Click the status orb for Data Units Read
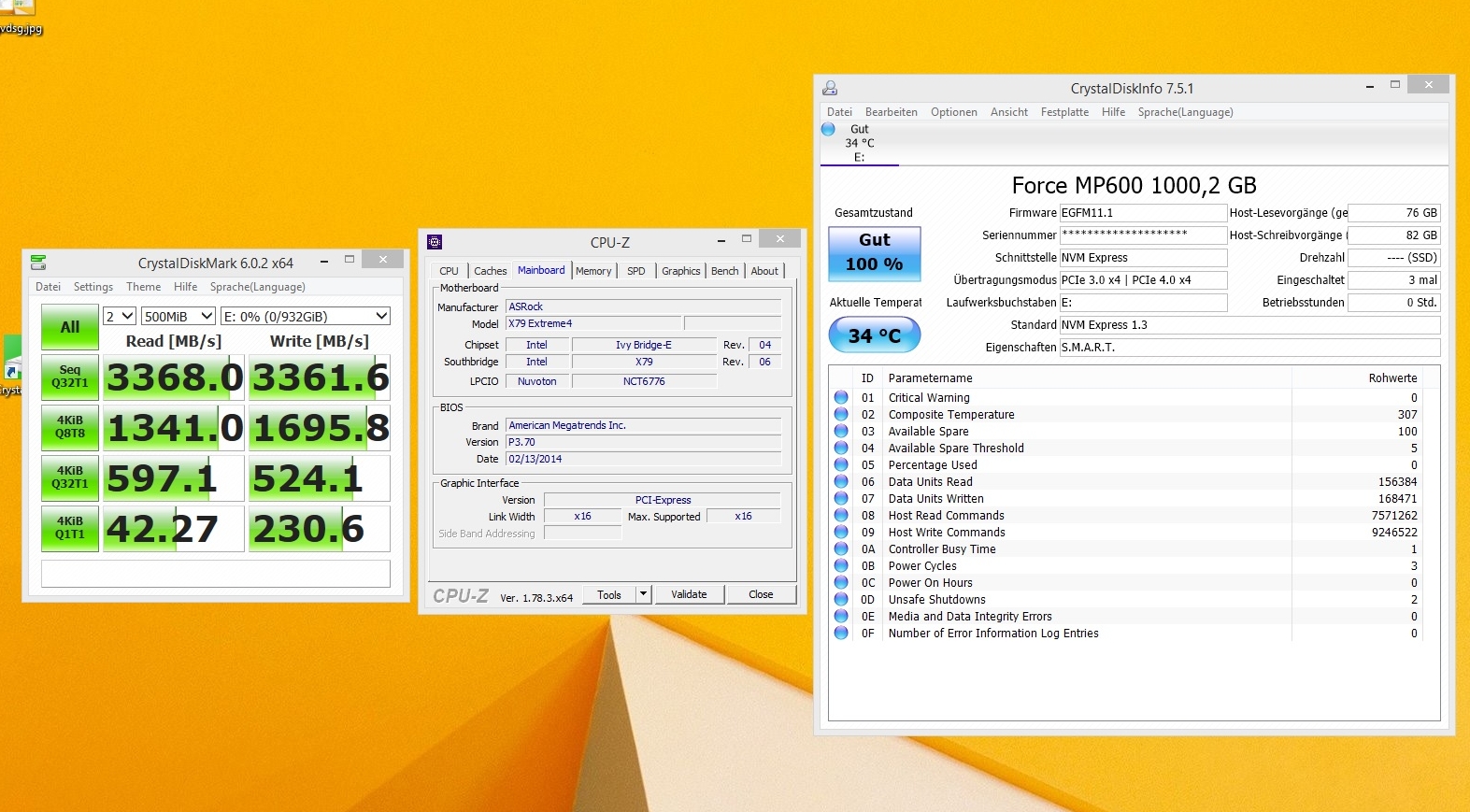The height and width of the screenshot is (812, 1470). (841, 481)
